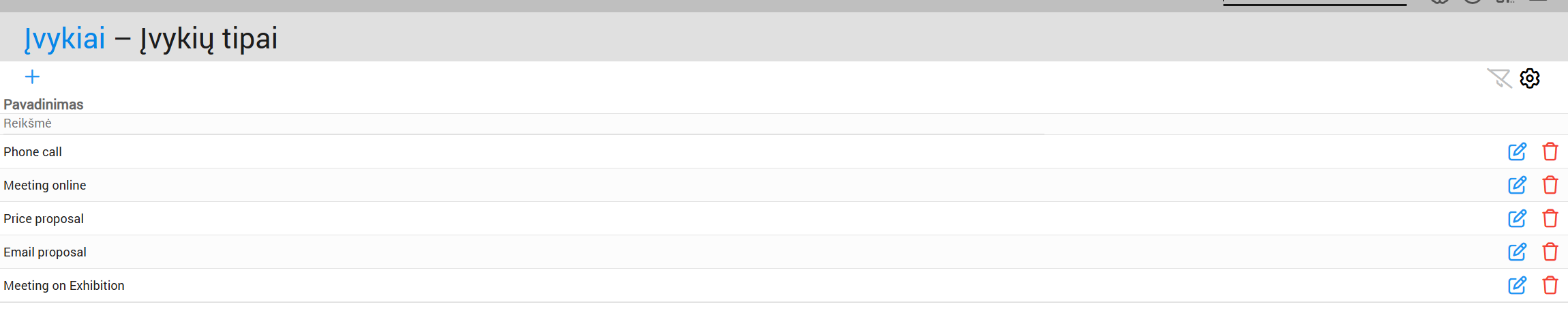Select the Meeting online row

point(45,186)
